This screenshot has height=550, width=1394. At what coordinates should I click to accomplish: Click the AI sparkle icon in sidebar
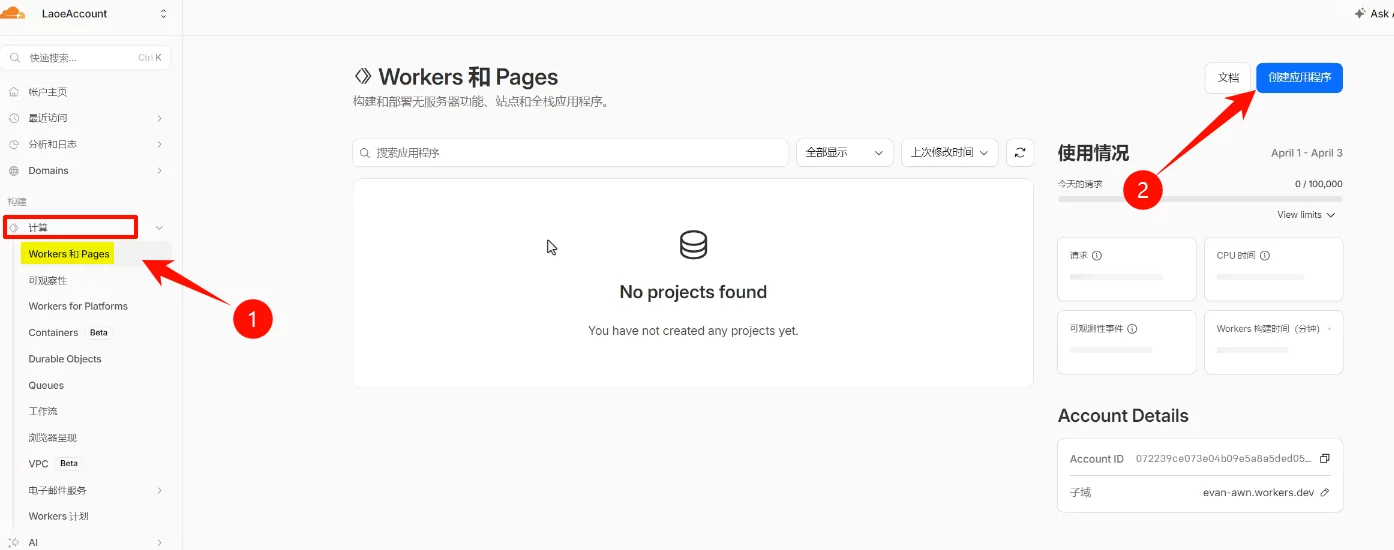tap(14, 542)
